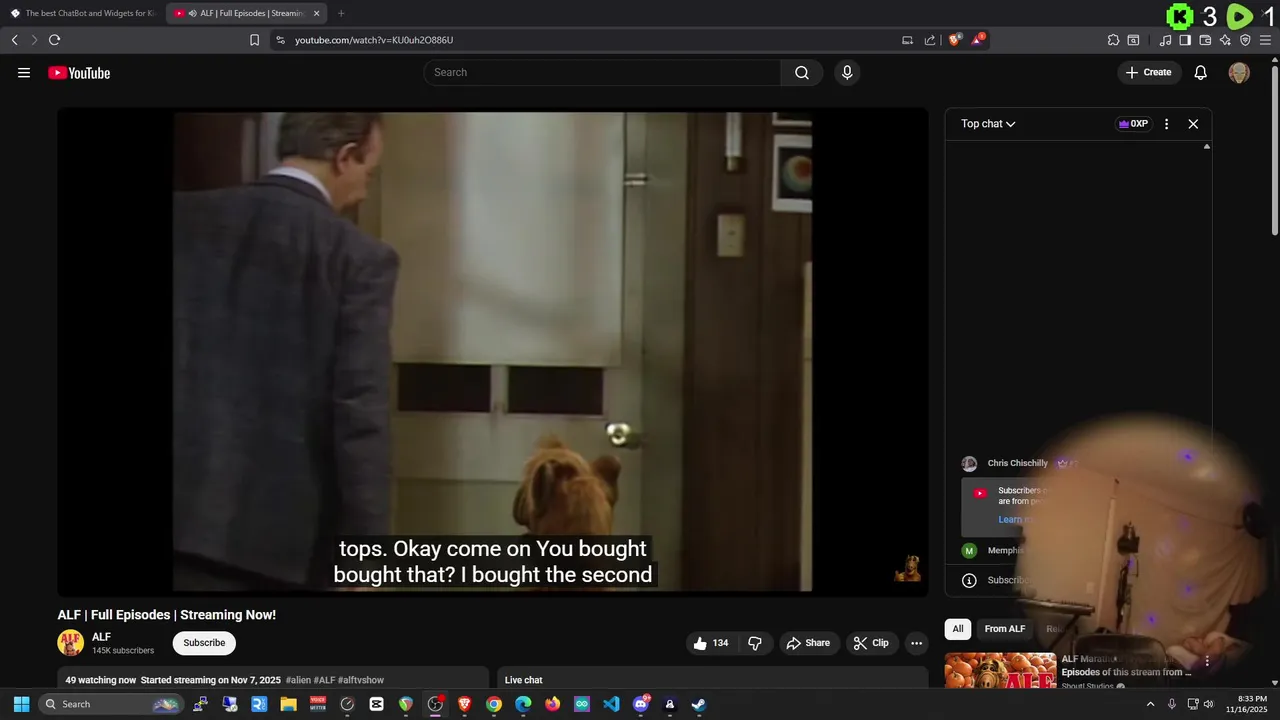Click the search magnifier button
Image resolution: width=1280 pixels, height=720 pixels.
[x=802, y=72]
